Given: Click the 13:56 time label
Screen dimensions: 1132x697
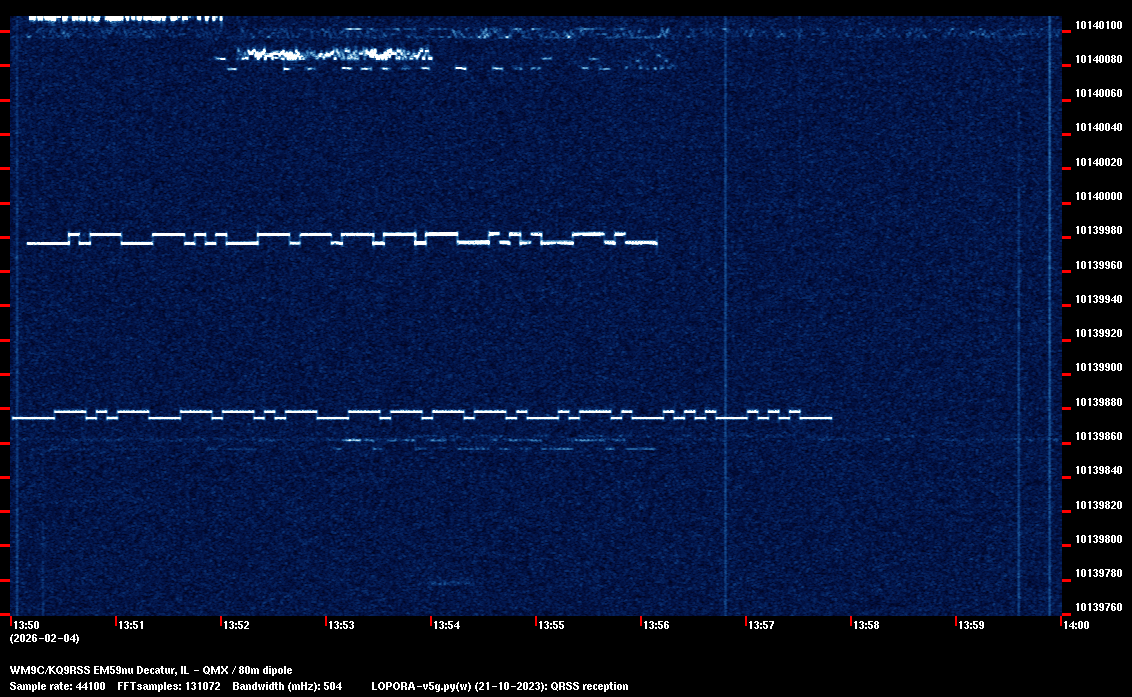Looking at the screenshot, I should [657, 625].
